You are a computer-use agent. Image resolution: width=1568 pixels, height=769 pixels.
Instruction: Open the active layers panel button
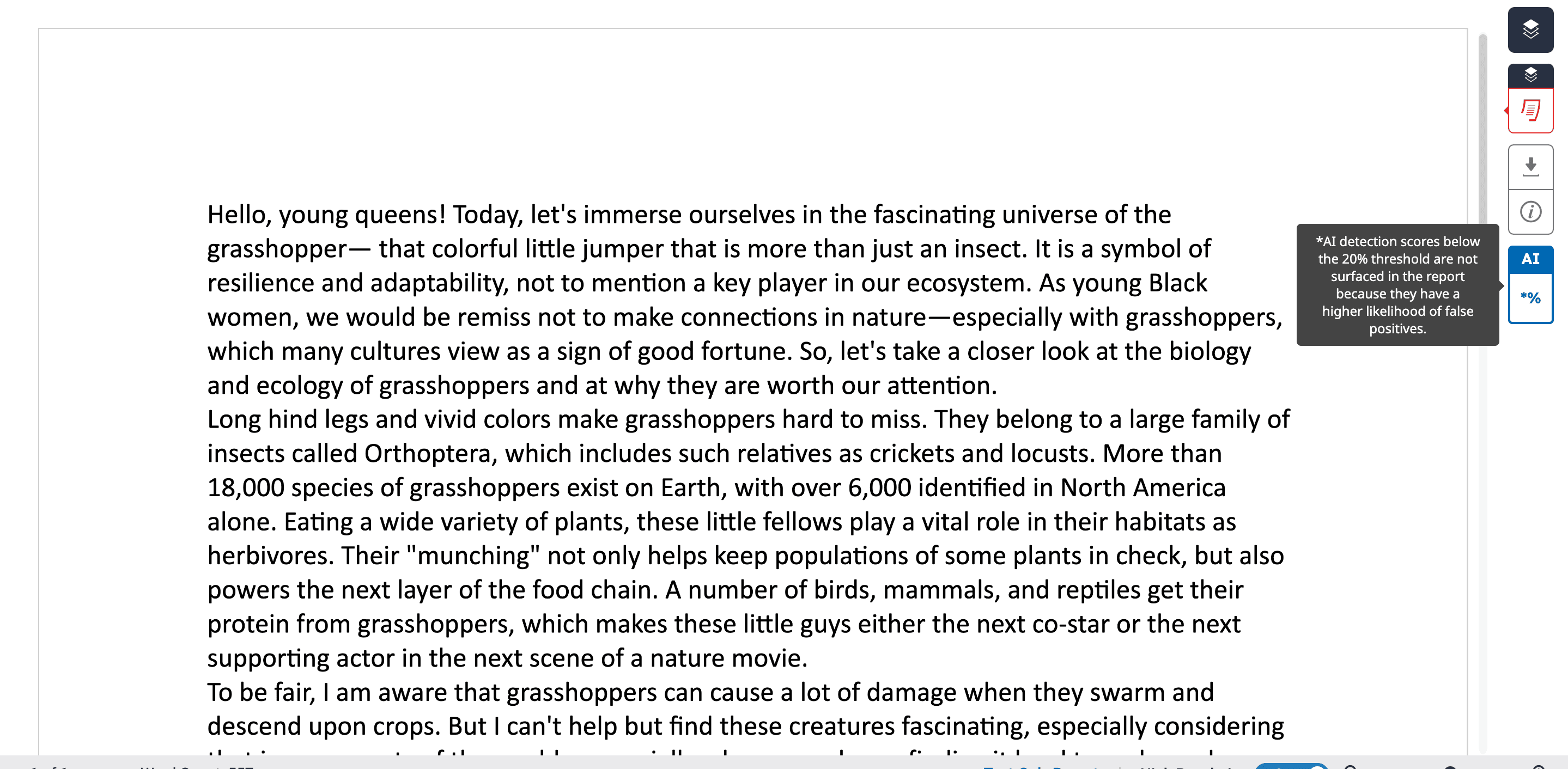(x=1530, y=29)
